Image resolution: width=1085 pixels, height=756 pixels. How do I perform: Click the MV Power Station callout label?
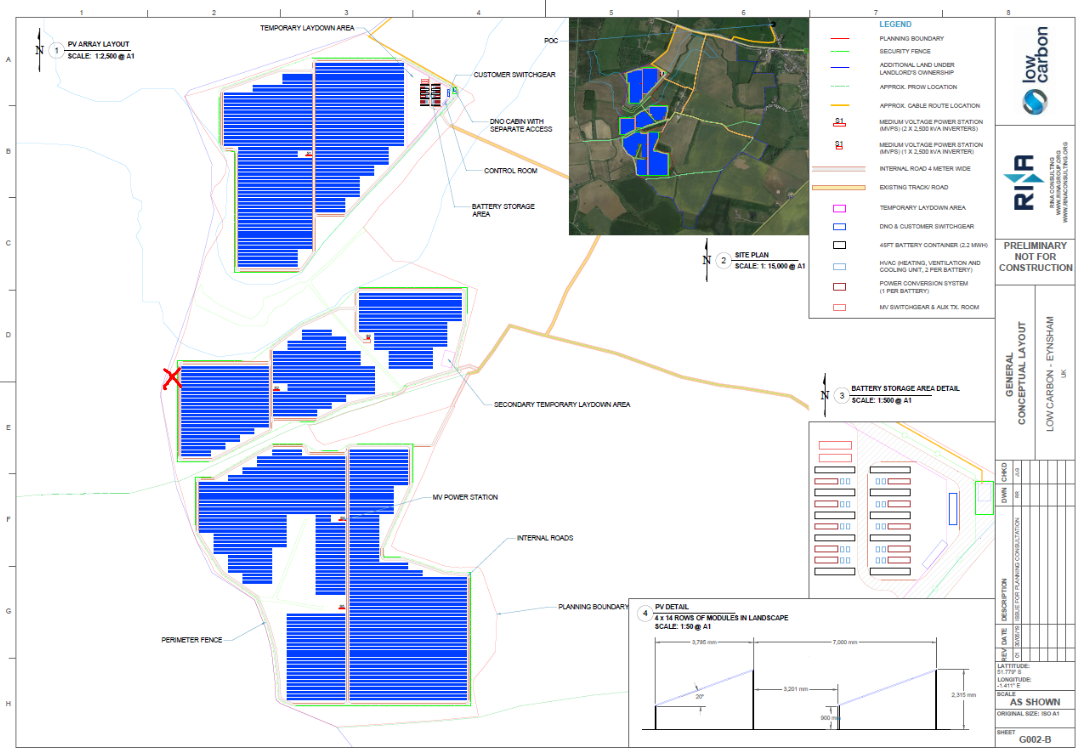[x=464, y=497]
